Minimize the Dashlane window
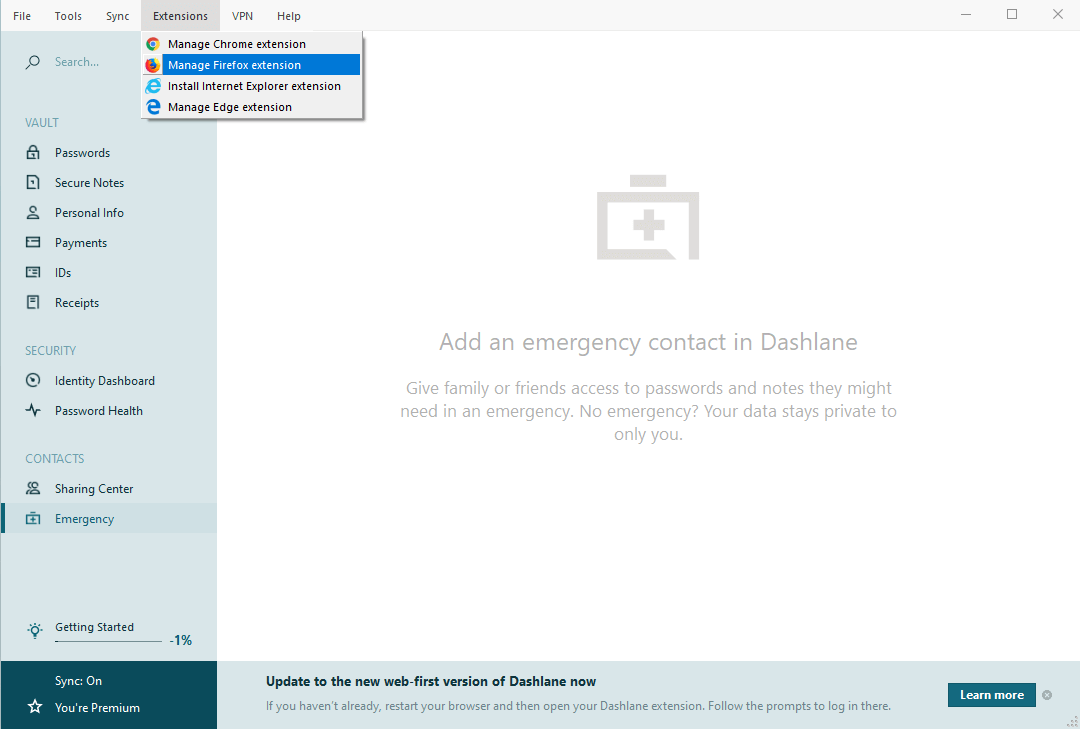The image size is (1080, 729). [966, 14]
